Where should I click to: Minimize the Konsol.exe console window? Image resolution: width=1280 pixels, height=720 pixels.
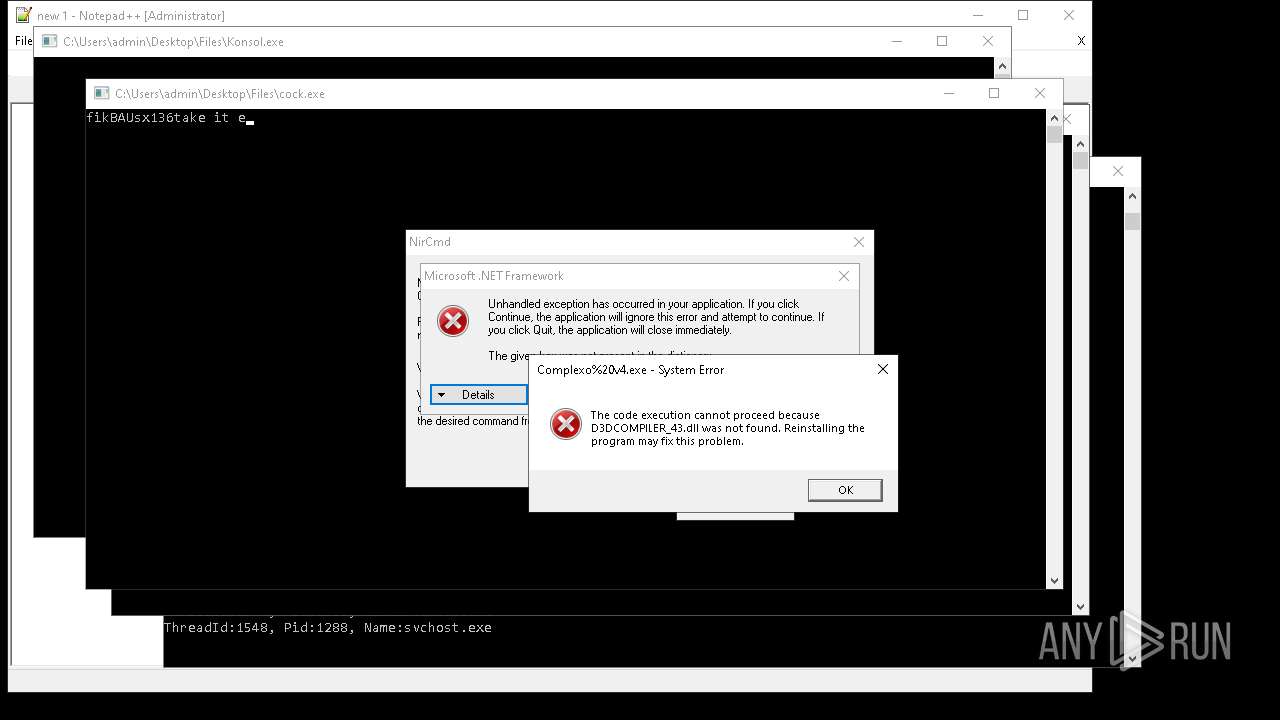pos(896,41)
